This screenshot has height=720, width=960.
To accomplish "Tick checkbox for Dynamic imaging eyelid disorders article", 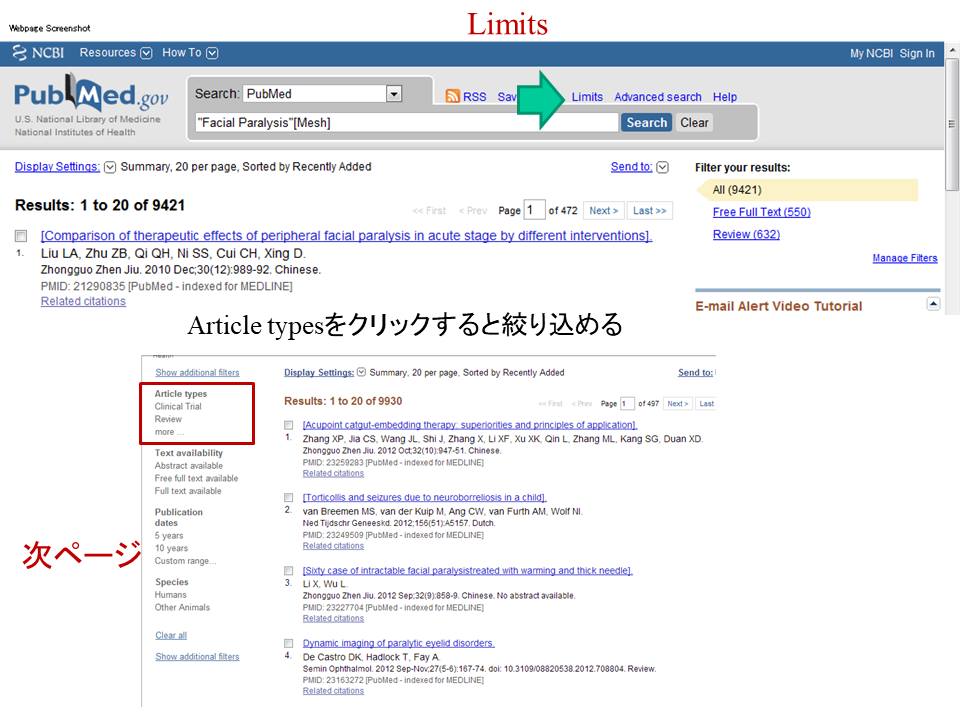I will [x=288, y=643].
